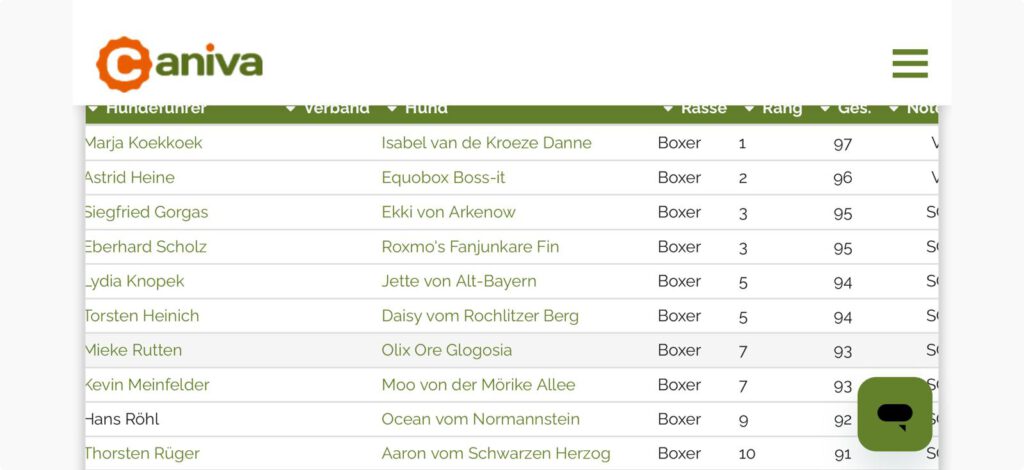Sort by Note column arrow
Image resolution: width=1024 pixels, height=470 pixels.
[894, 109]
